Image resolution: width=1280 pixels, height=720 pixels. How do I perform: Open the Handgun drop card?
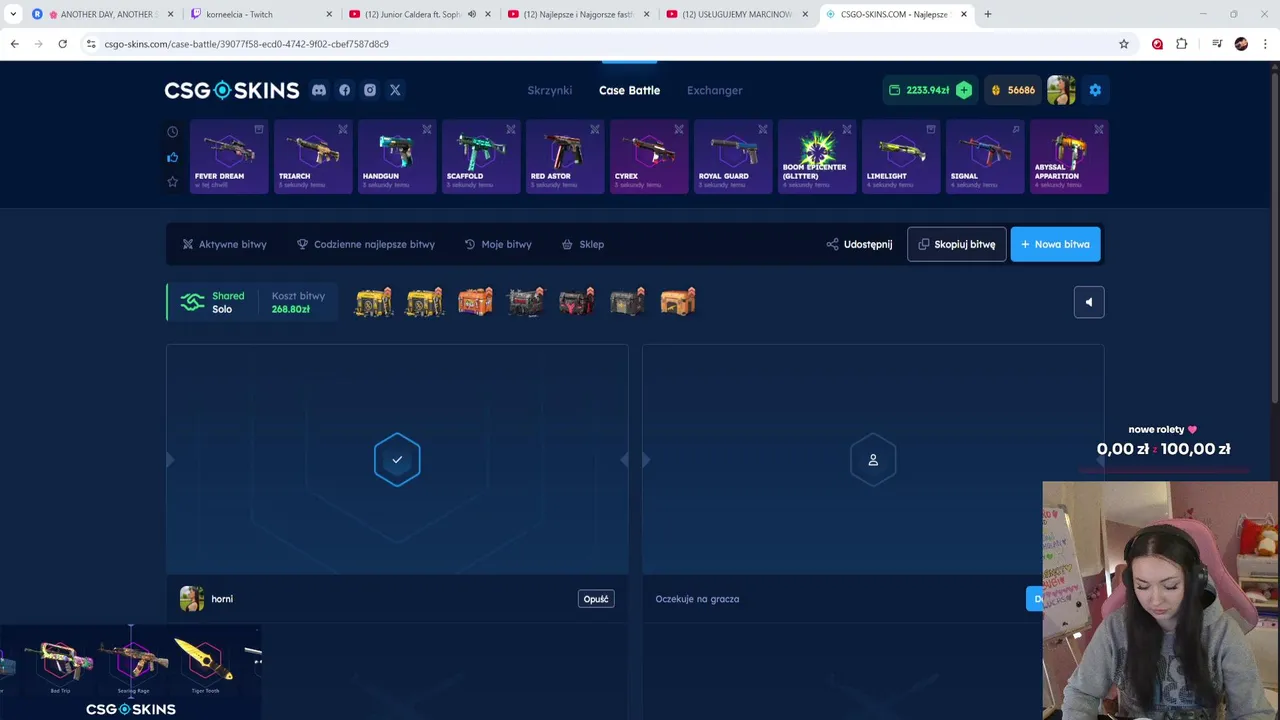point(397,157)
